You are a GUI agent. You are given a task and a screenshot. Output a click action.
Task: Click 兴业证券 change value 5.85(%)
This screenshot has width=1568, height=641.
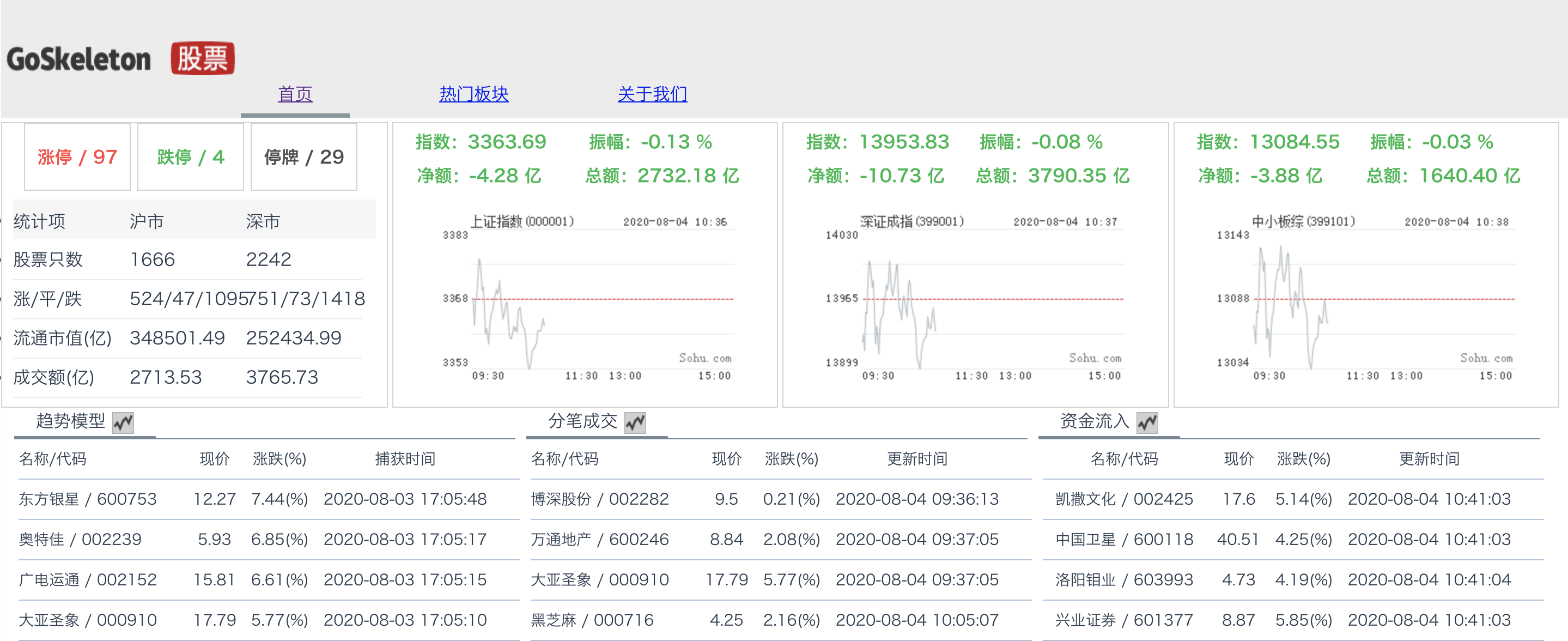coord(1303,620)
